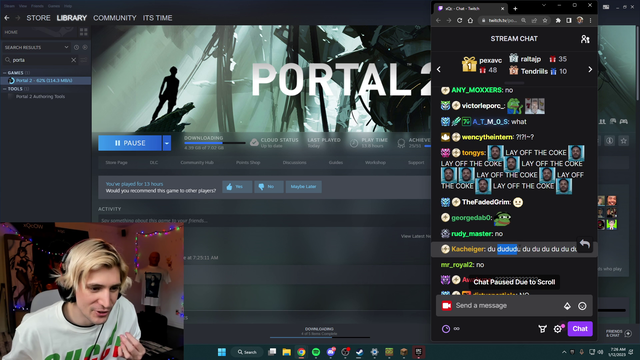This screenshot has width=640, height=360.
Task: Open the emote picker smiley icon
Action: pyautogui.click(x=582, y=306)
